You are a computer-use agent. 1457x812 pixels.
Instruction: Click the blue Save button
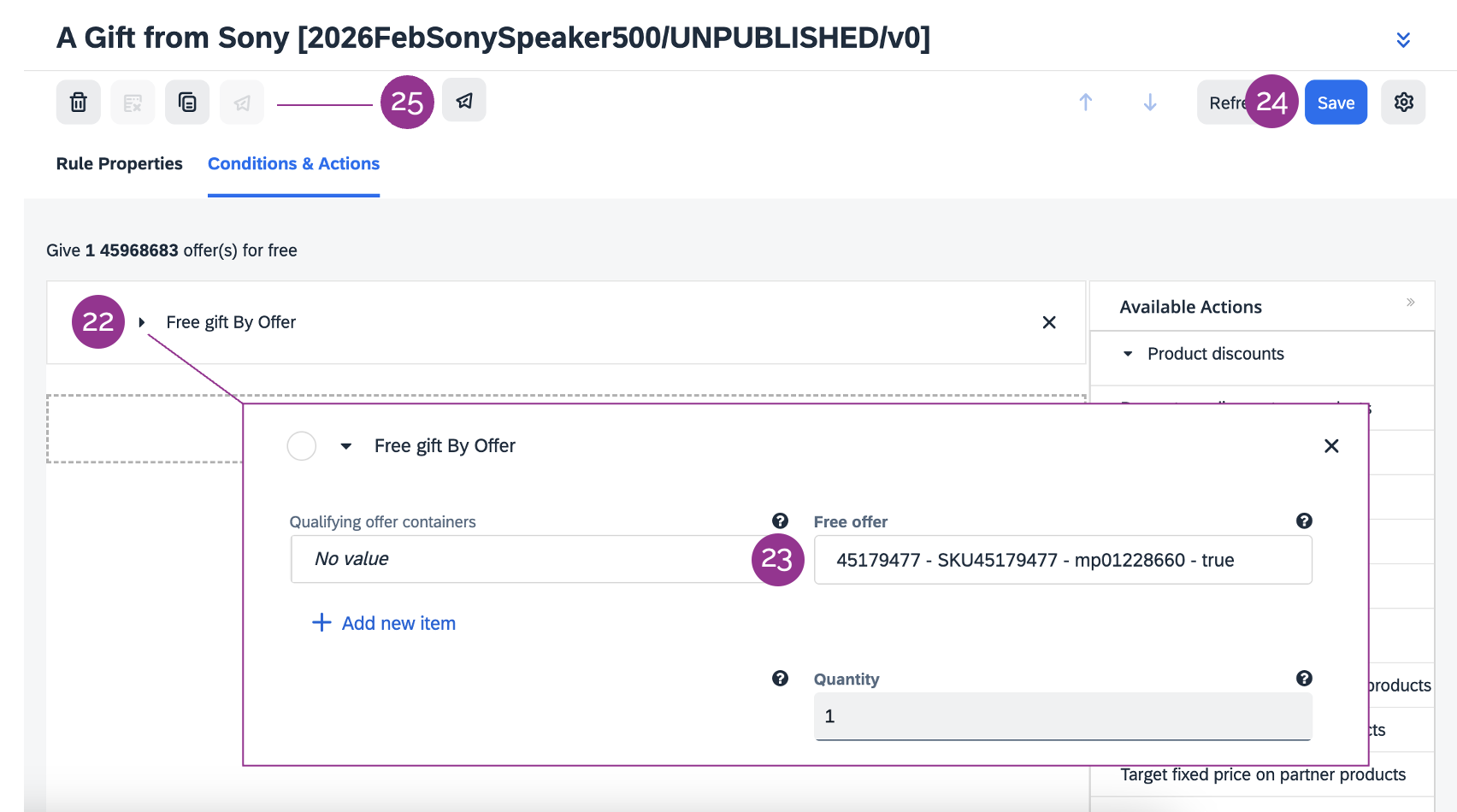(x=1336, y=103)
